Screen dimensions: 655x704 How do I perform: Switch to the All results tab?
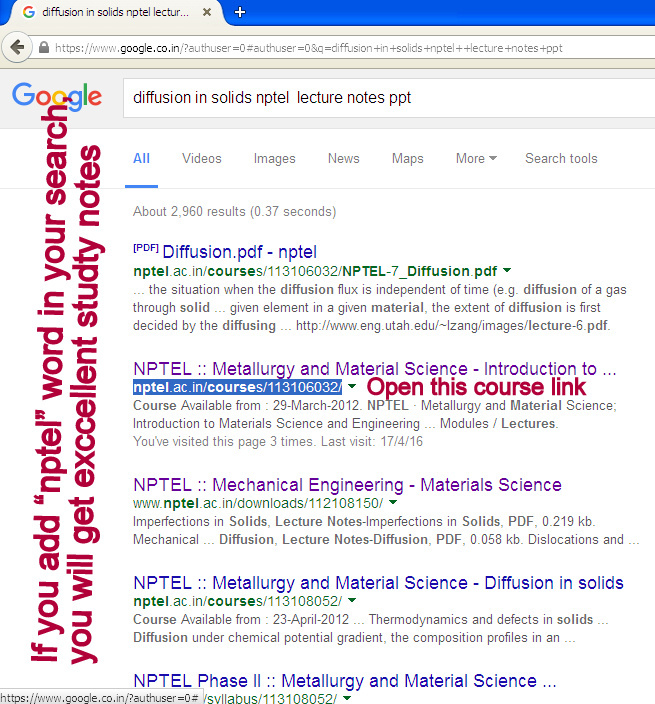coord(141,158)
